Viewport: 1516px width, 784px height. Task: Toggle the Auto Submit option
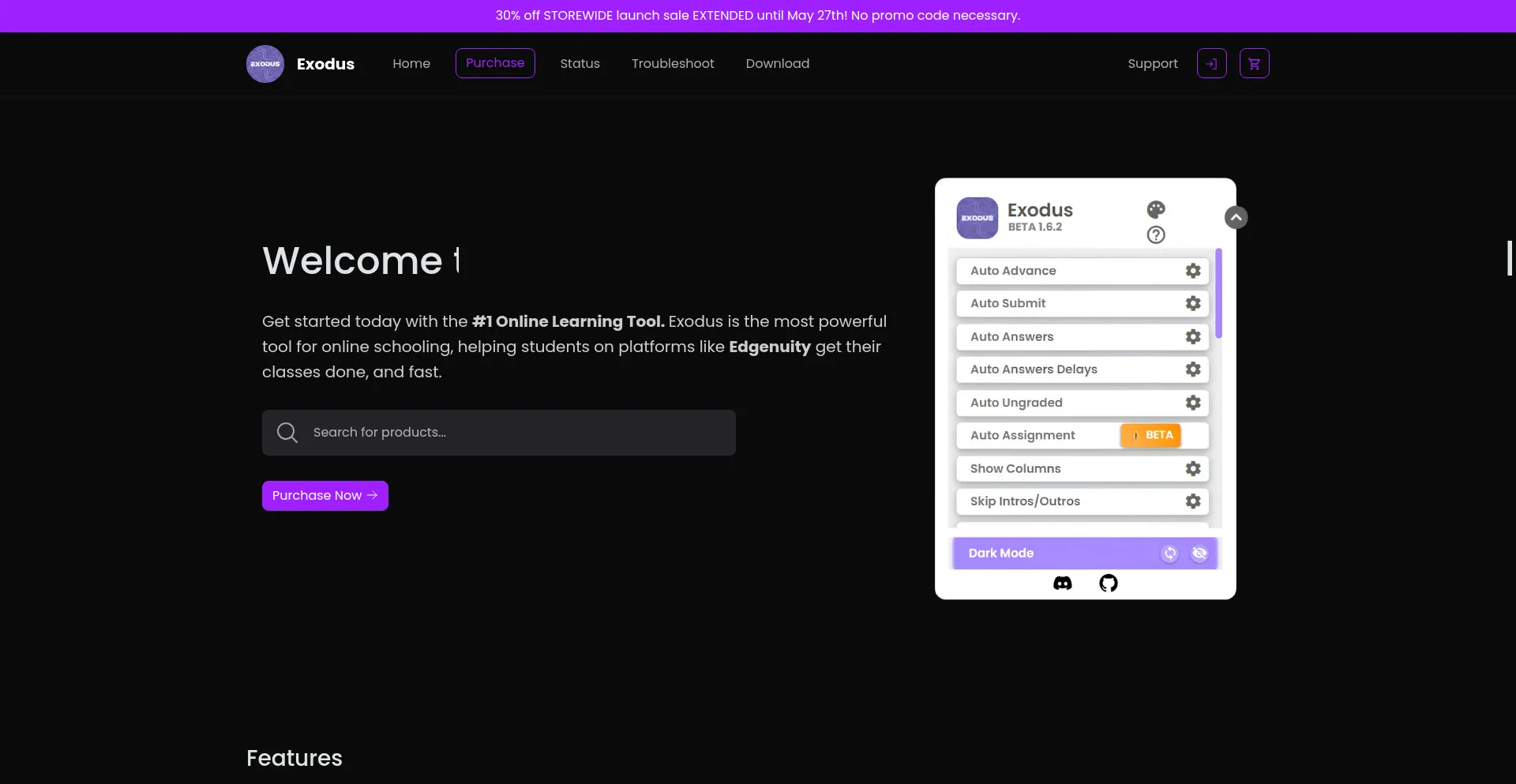point(1083,303)
